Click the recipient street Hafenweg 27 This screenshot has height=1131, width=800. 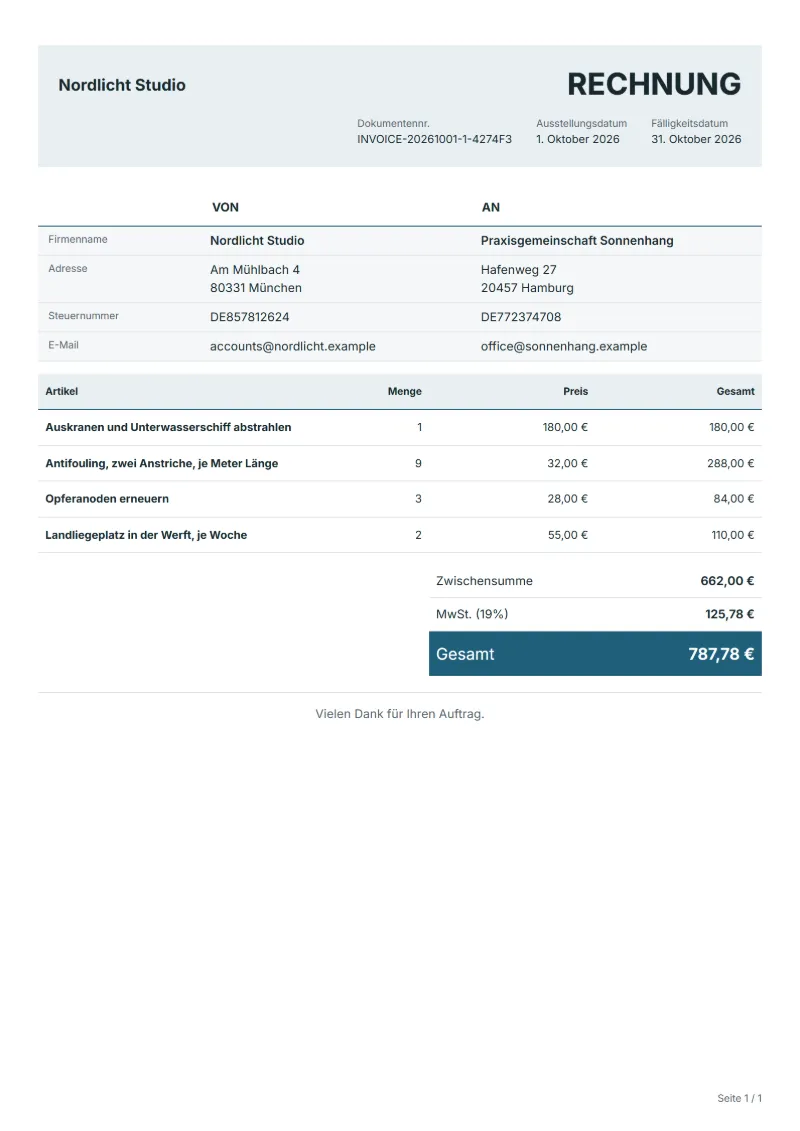click(519, 270)
